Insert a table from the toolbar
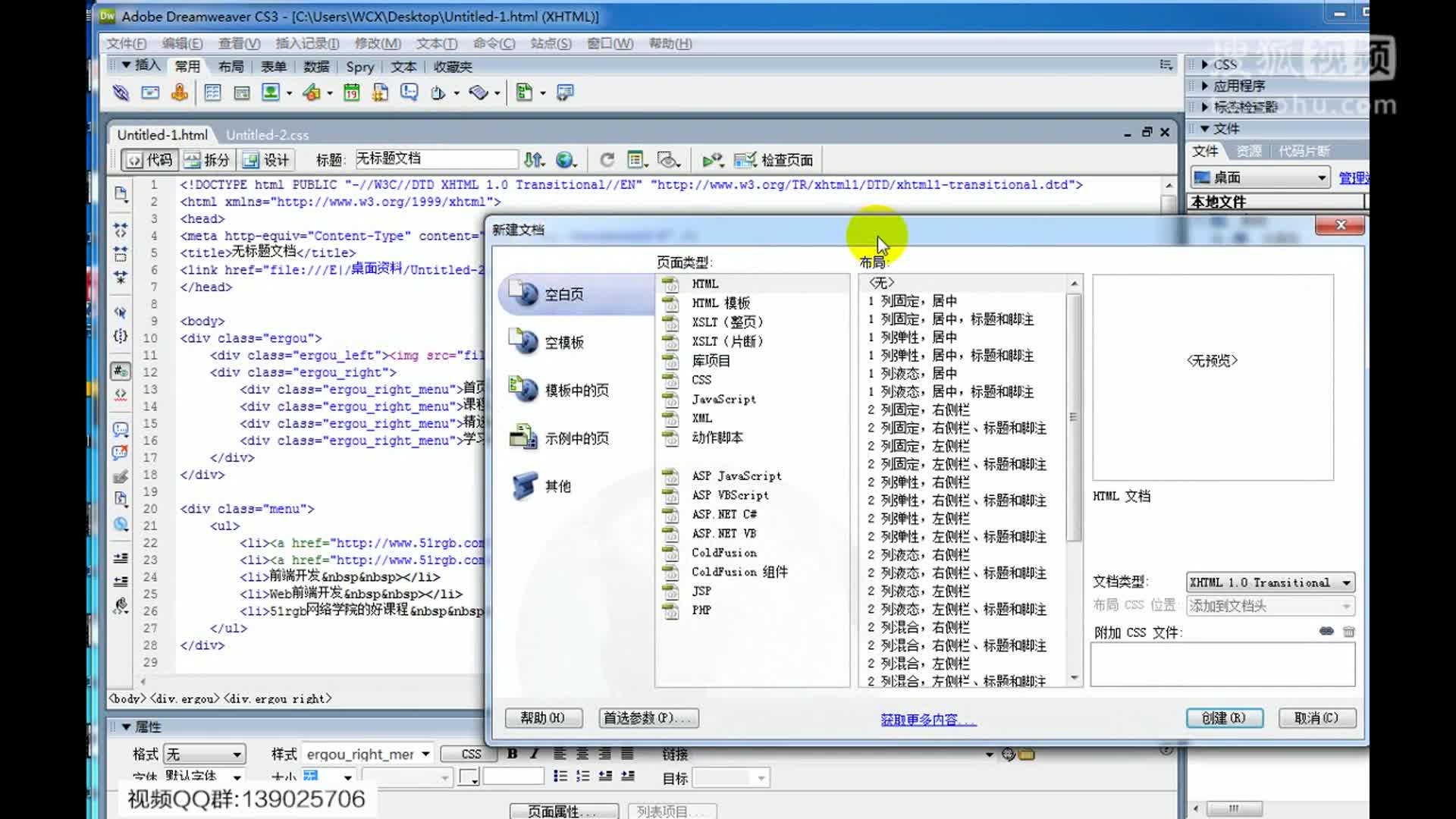 pyautogui.click(x=213, y=93)
